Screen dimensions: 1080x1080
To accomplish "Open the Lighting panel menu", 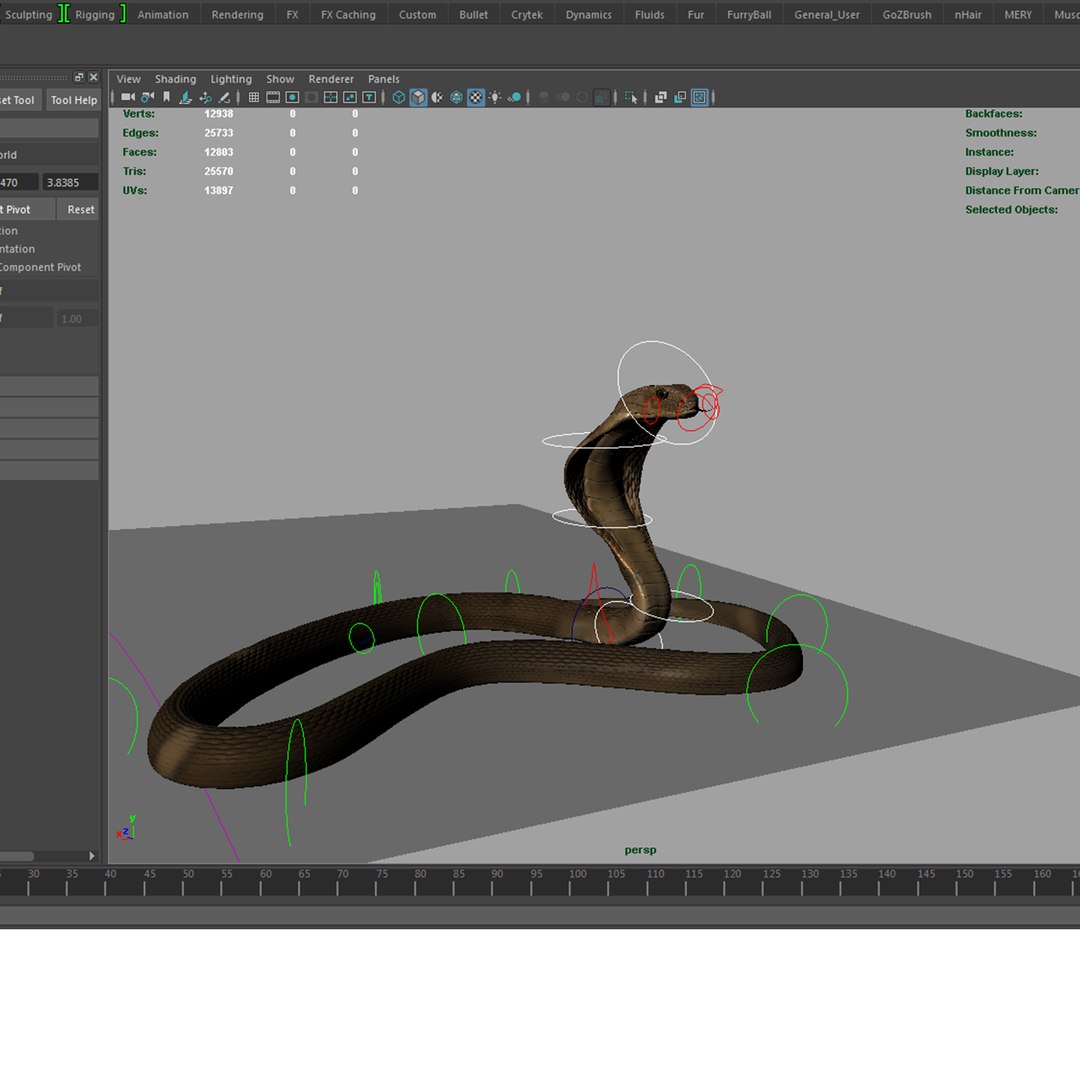I will (231, 79).
